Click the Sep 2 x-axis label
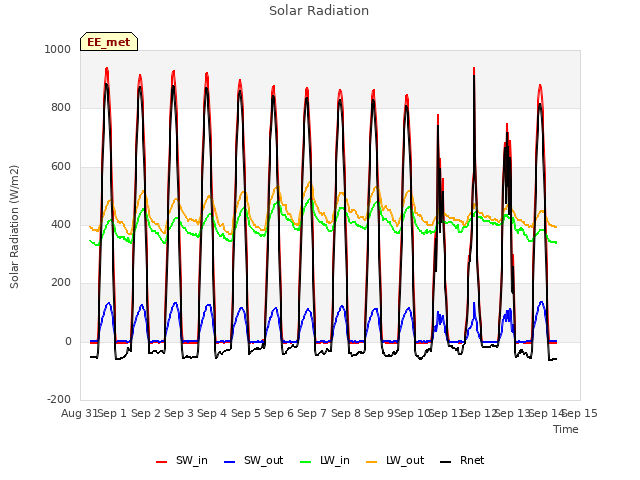640x480 pixels. [x=146, y=413]
